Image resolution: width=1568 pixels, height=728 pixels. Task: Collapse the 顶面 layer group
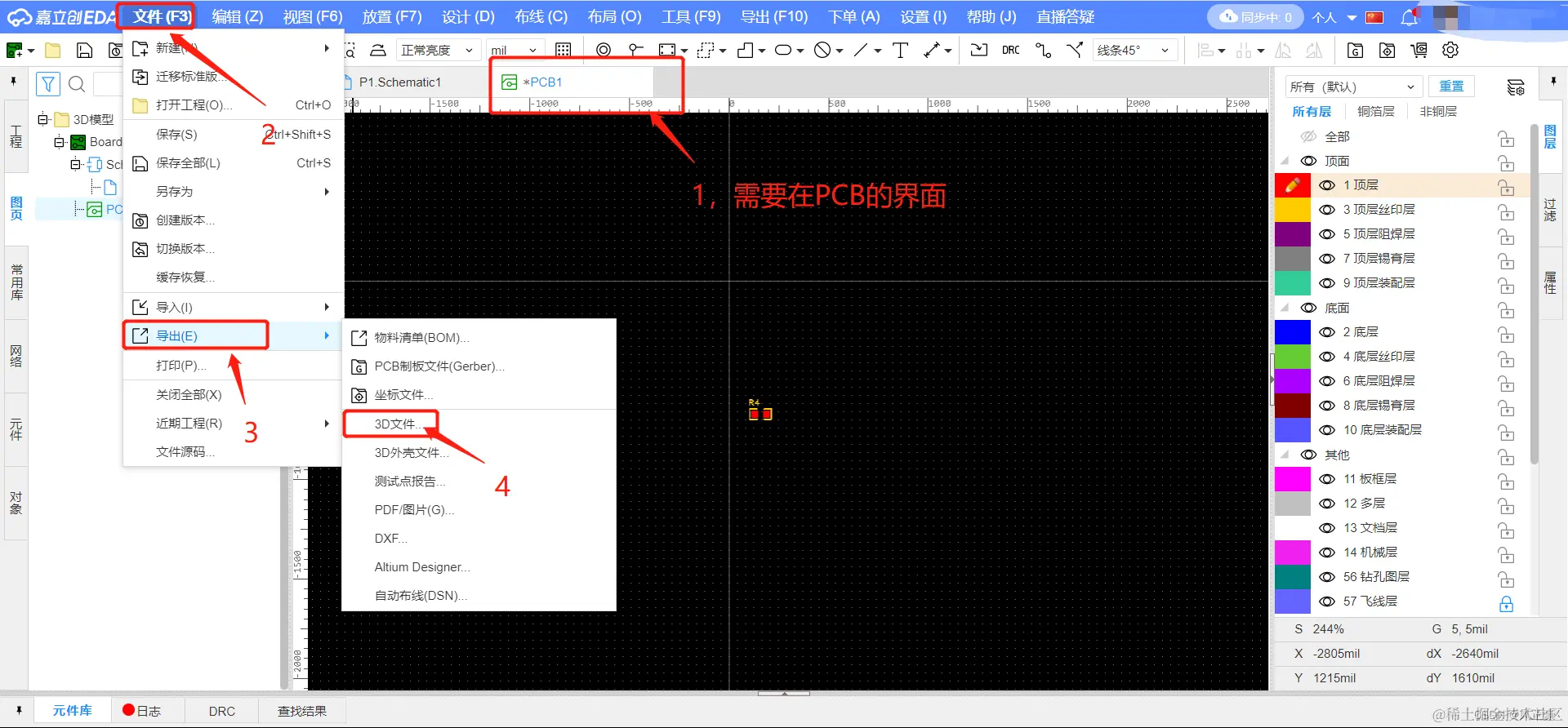[x=1285, y=161]
